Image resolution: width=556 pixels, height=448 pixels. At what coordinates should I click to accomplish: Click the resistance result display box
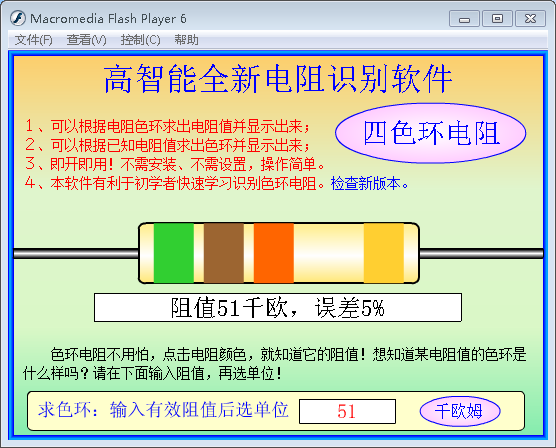pos(278,308)
